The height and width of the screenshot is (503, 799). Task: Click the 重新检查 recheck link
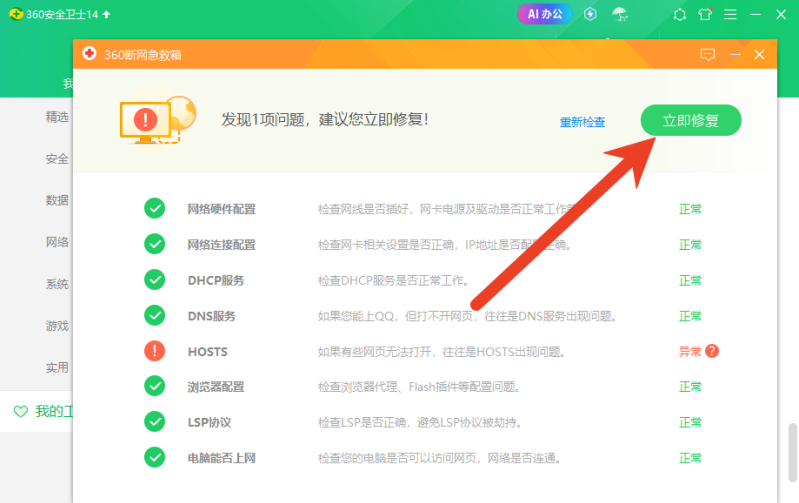(582, 122)
